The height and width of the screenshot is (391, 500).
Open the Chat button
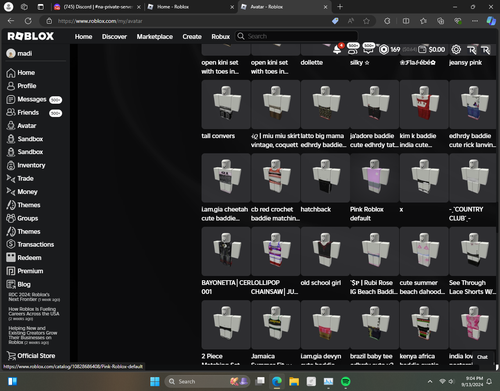[482, 357]
